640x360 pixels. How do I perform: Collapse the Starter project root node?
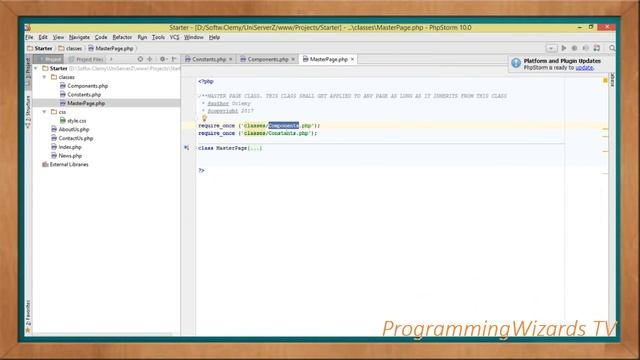[x=36, y=68]
